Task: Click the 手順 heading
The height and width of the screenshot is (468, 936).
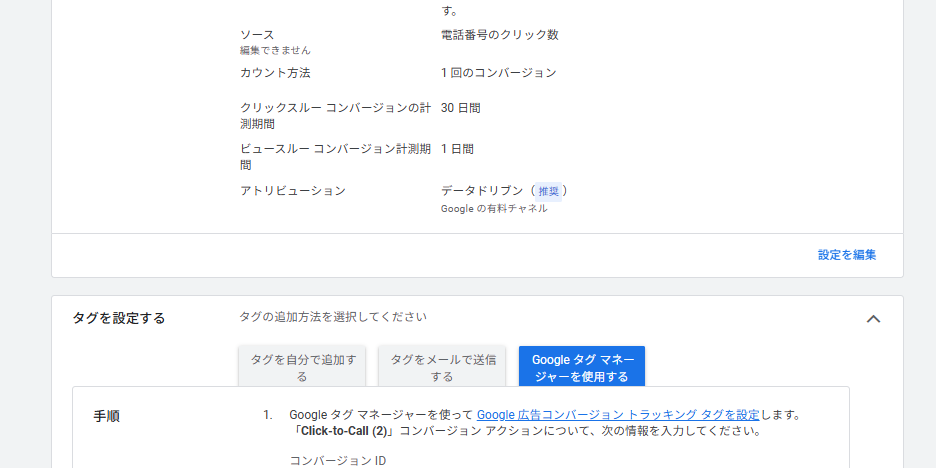Action: pos(107,415)
